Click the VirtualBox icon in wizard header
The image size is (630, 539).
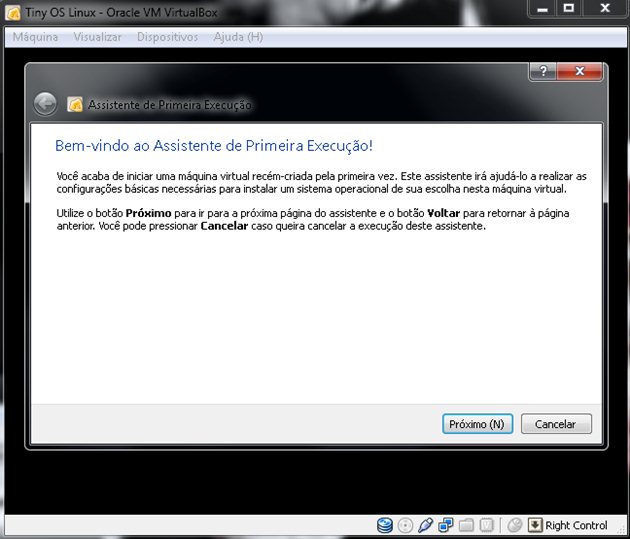[x=75, y=104]
